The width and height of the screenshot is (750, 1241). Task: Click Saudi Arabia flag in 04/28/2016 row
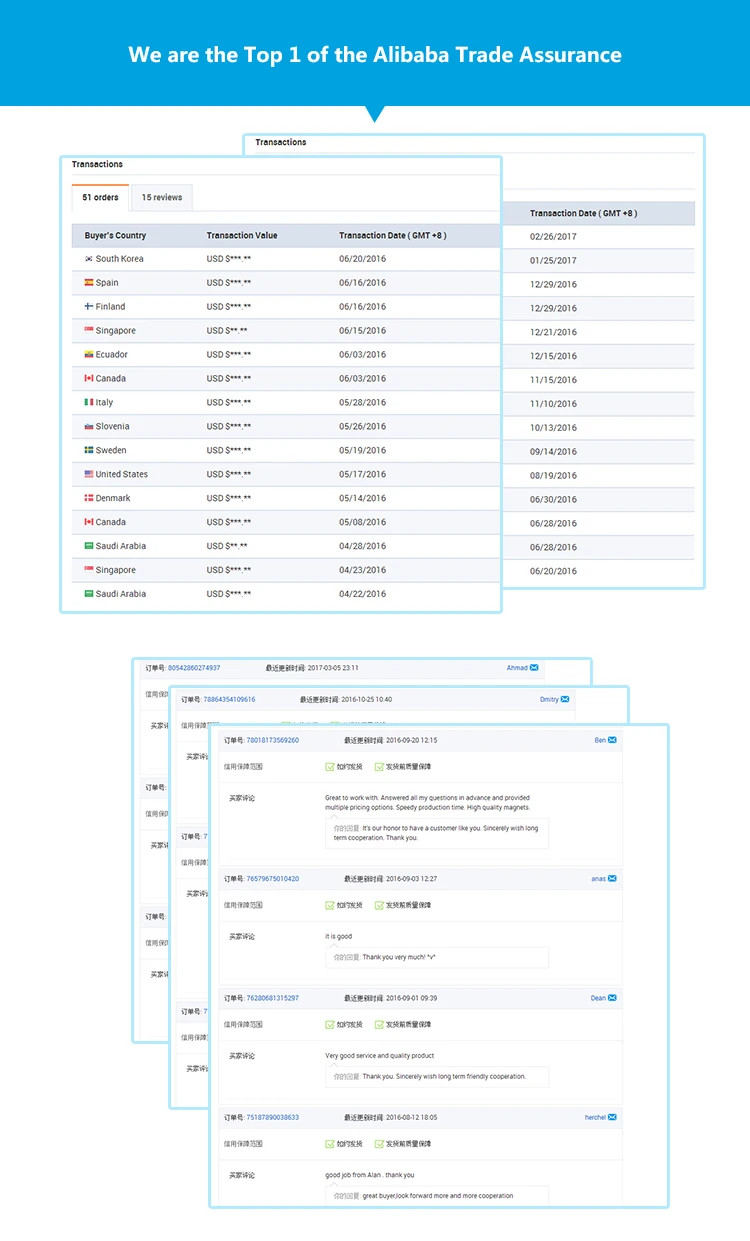pos(89,546)
